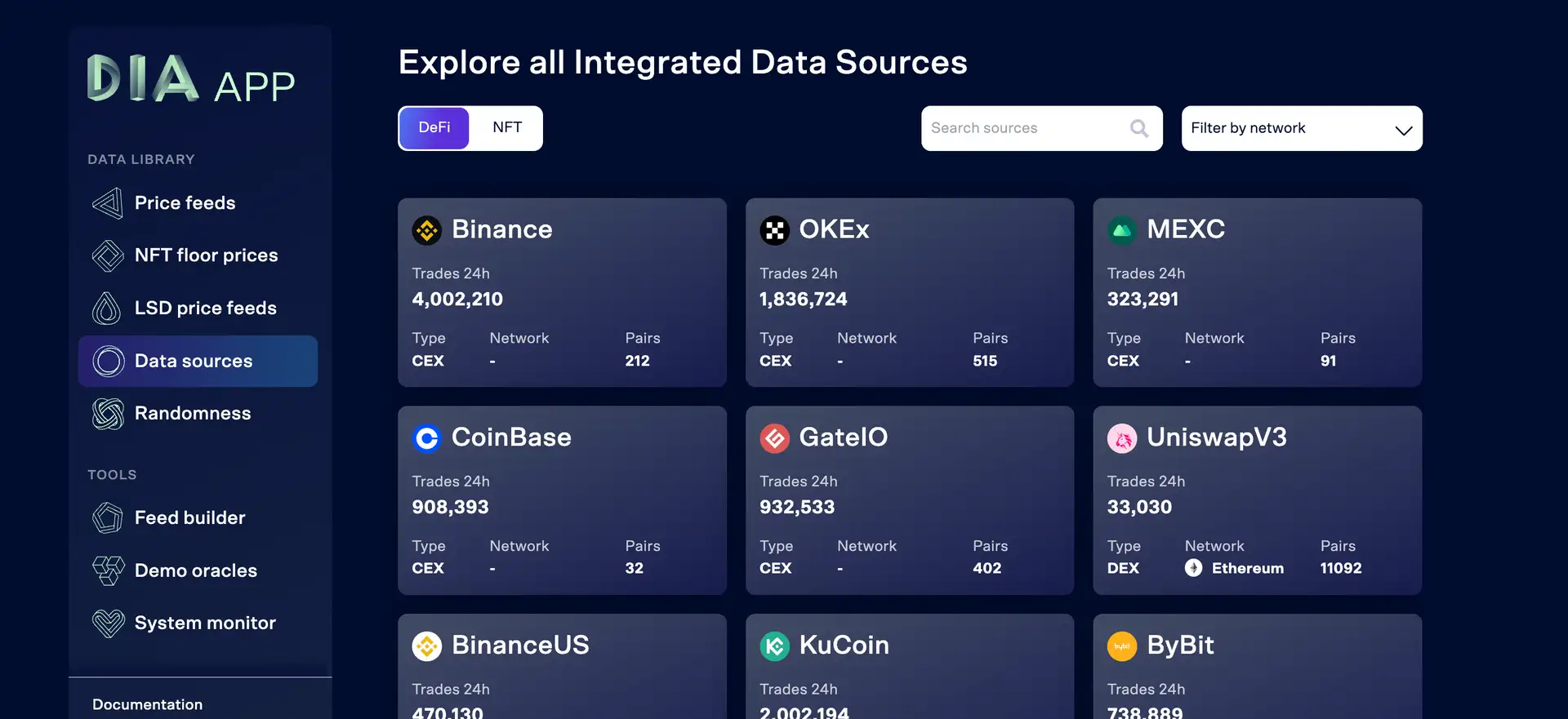Click the Binance logo icon
This screenshot has height=719, width=1568.
[x=426, y=230]
